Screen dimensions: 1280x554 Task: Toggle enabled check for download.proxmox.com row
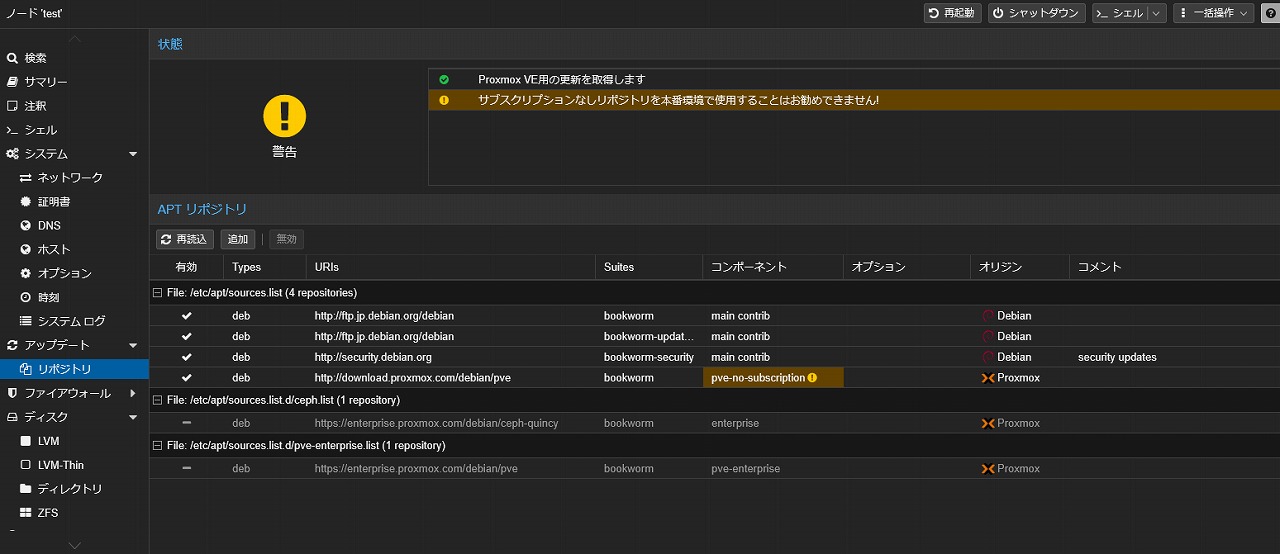click(186, 378)
